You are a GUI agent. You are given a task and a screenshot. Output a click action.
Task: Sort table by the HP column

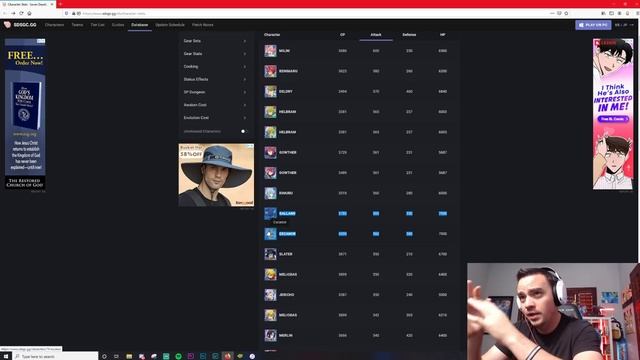pyautogui.click(x=442, y=35)
